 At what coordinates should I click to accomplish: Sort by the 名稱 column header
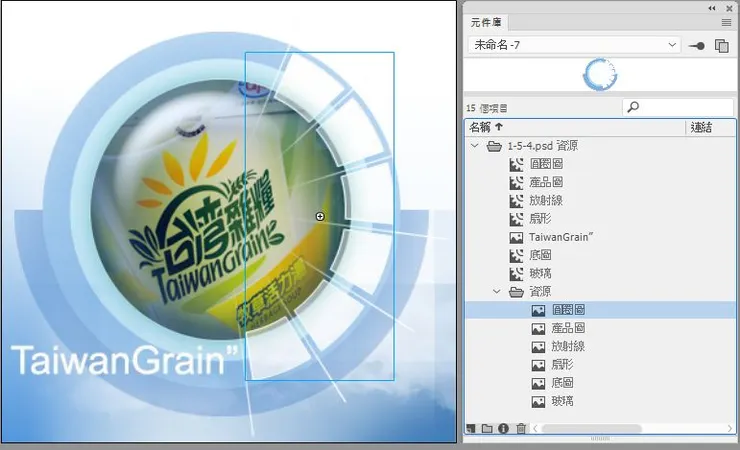pos(575,127)
